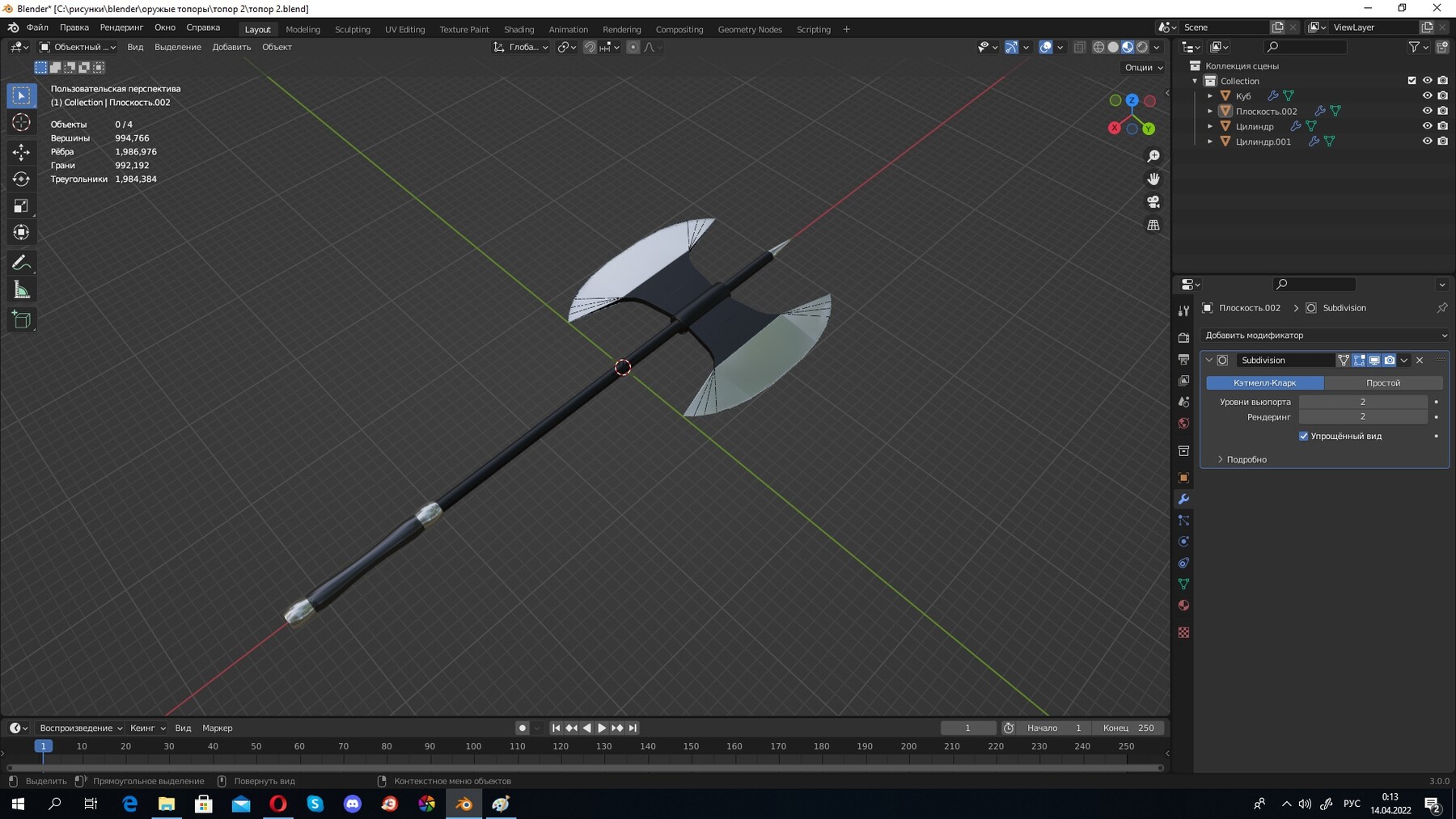Activate the Measure tool
Image resolution: width=1456 pixels, height=819 pixels.
[22, 289]
